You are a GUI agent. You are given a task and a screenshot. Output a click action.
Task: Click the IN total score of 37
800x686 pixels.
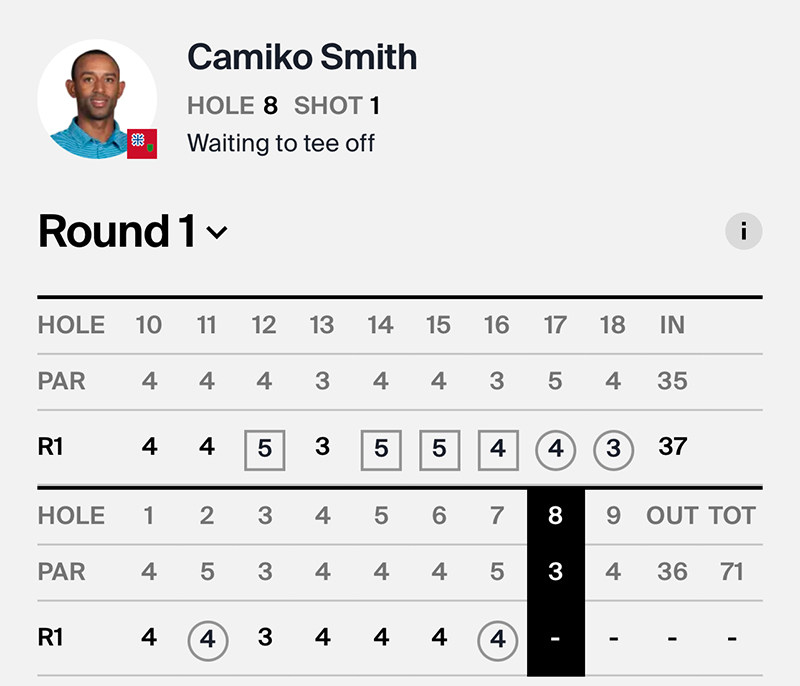click(x=673, y=447)
